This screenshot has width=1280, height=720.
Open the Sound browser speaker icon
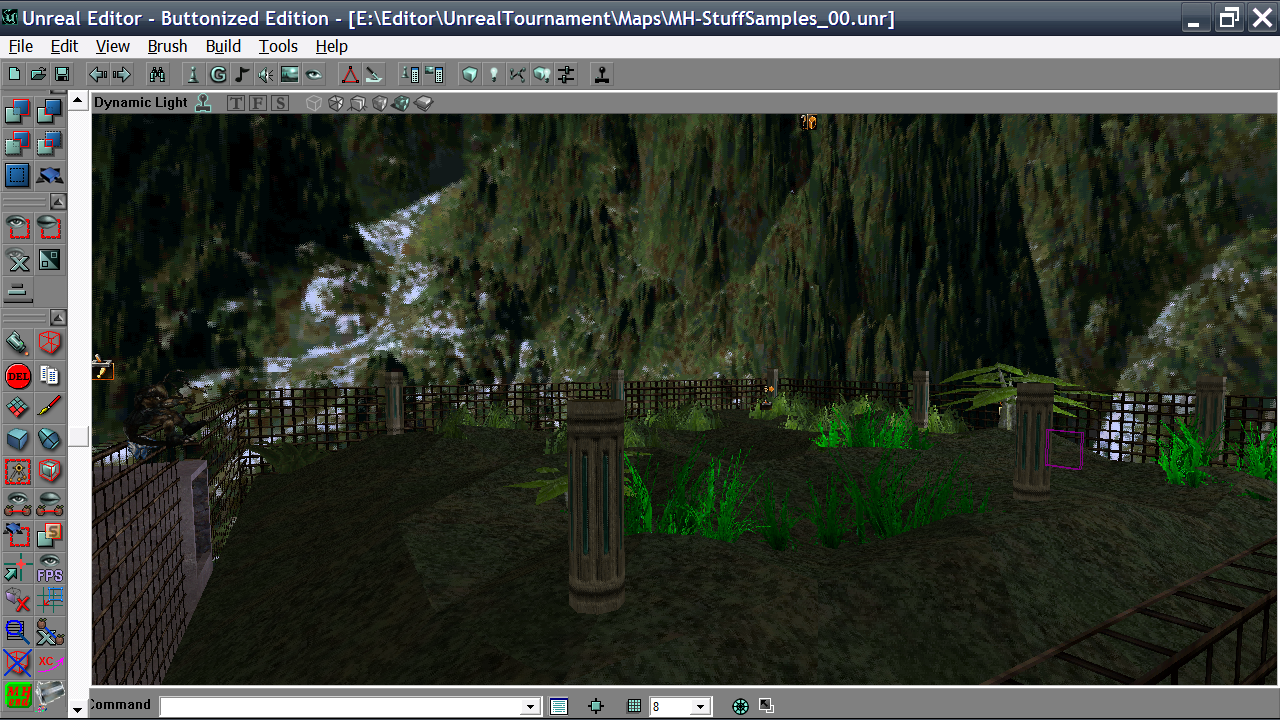266,74
